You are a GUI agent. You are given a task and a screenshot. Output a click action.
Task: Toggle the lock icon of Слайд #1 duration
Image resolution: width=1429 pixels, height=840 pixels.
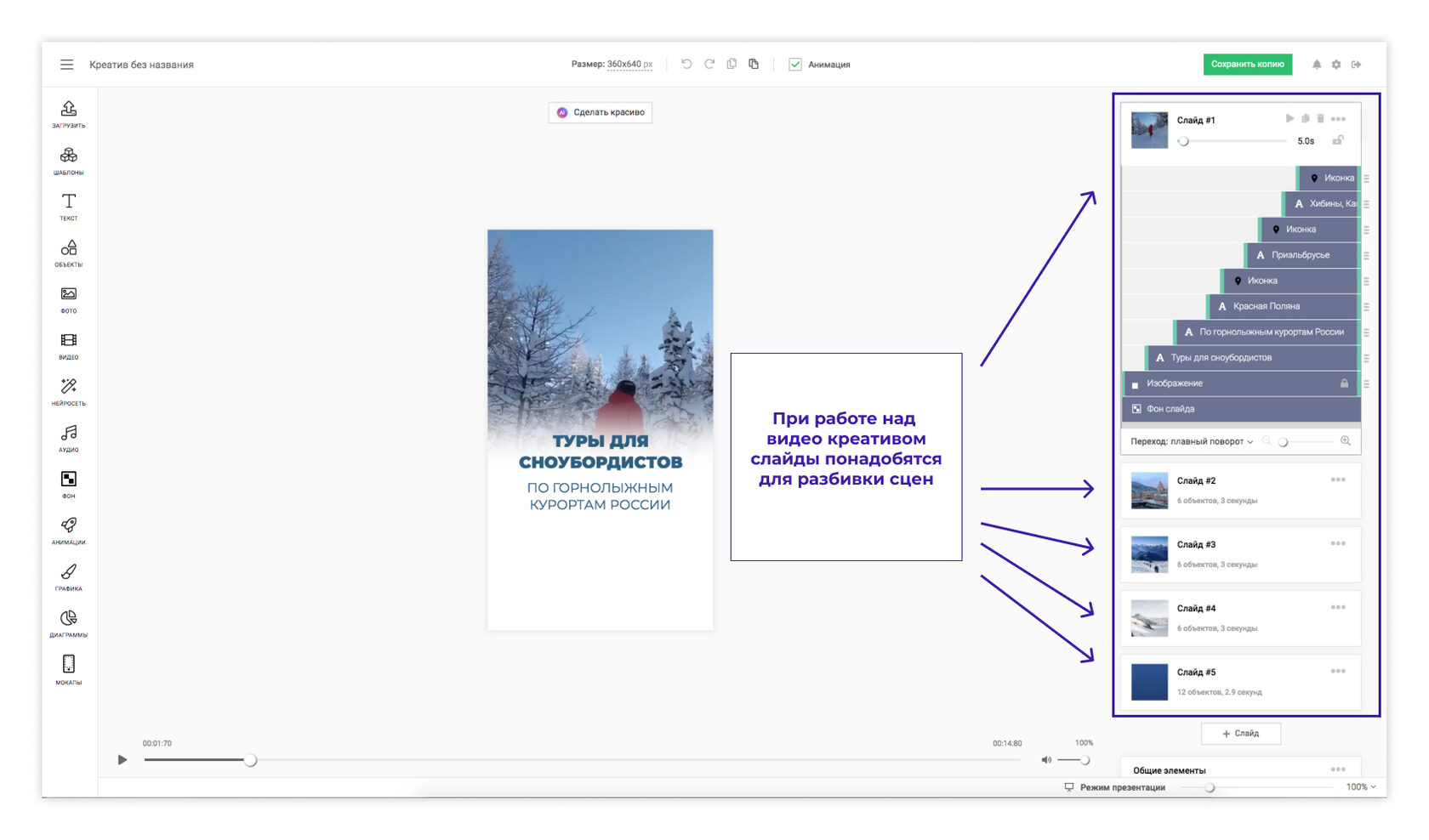pos(1338,140)
